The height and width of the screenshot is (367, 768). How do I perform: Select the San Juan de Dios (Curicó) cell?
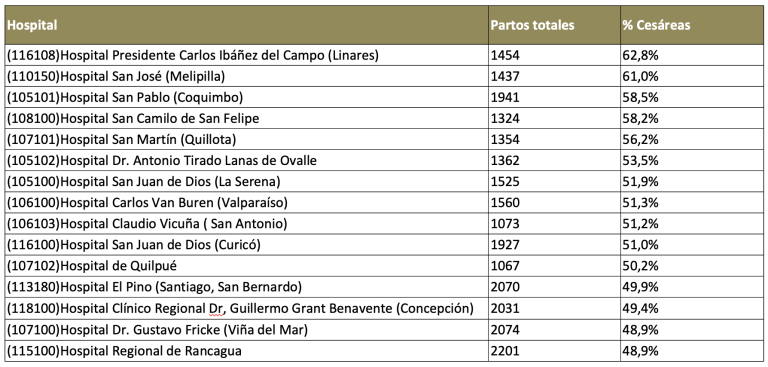click(x=247, y=245)
